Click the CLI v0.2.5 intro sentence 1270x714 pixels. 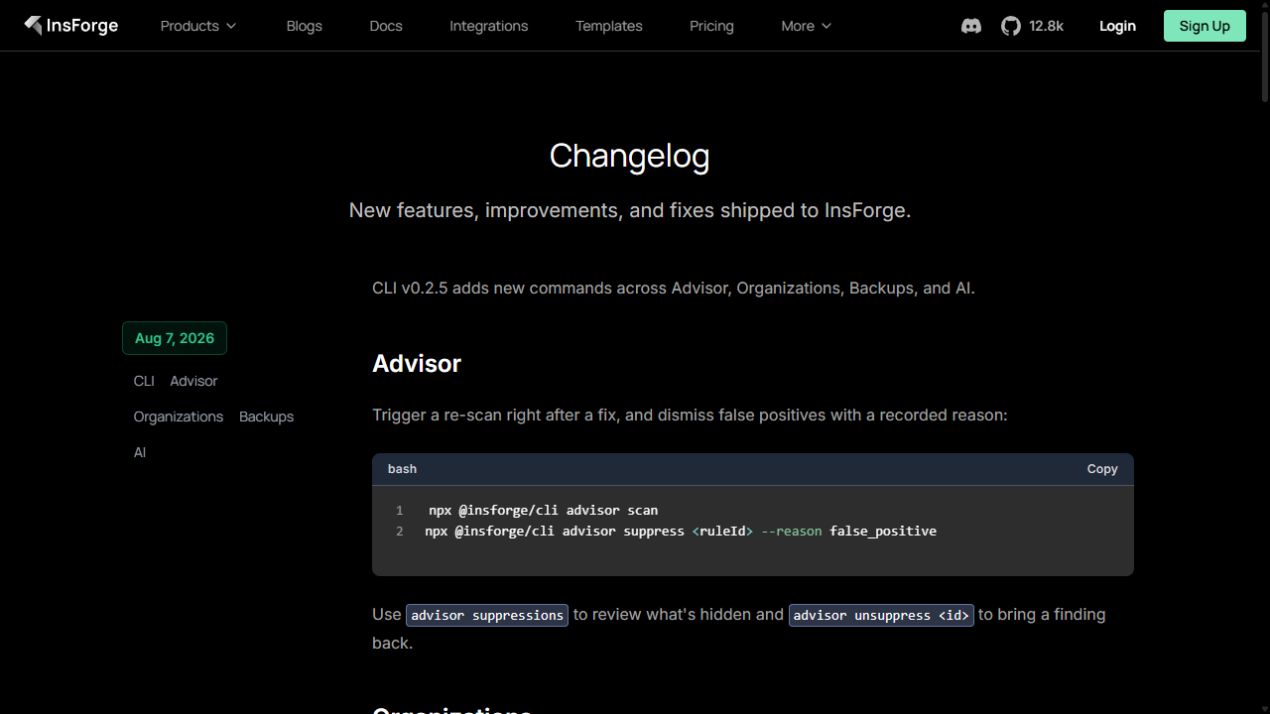pyautogui.click(x=673, y=288)
